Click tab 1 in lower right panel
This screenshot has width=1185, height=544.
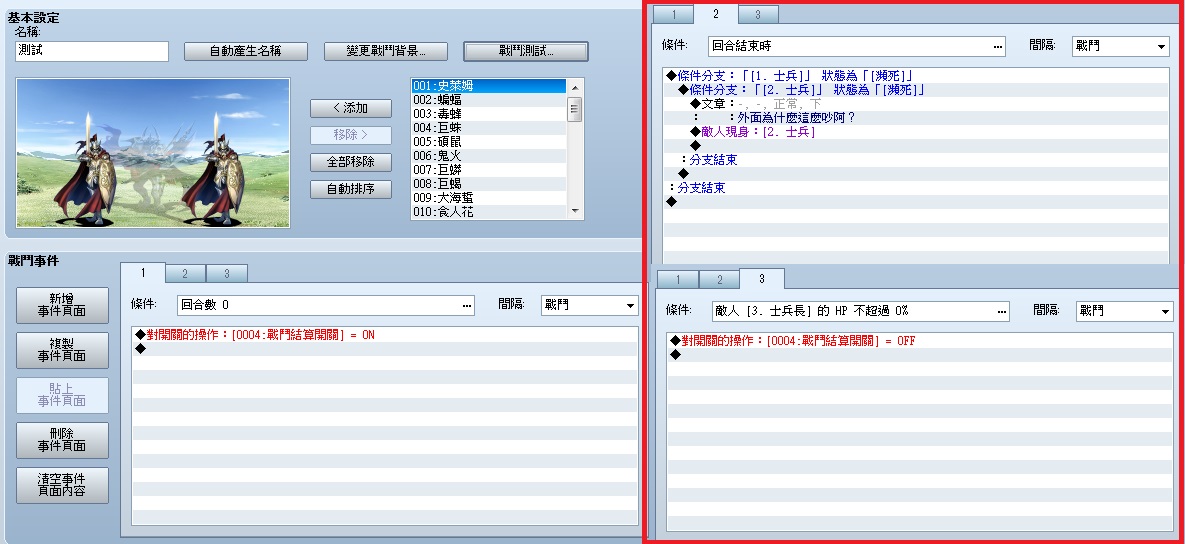pyautogui.click(x=677, y=280)
